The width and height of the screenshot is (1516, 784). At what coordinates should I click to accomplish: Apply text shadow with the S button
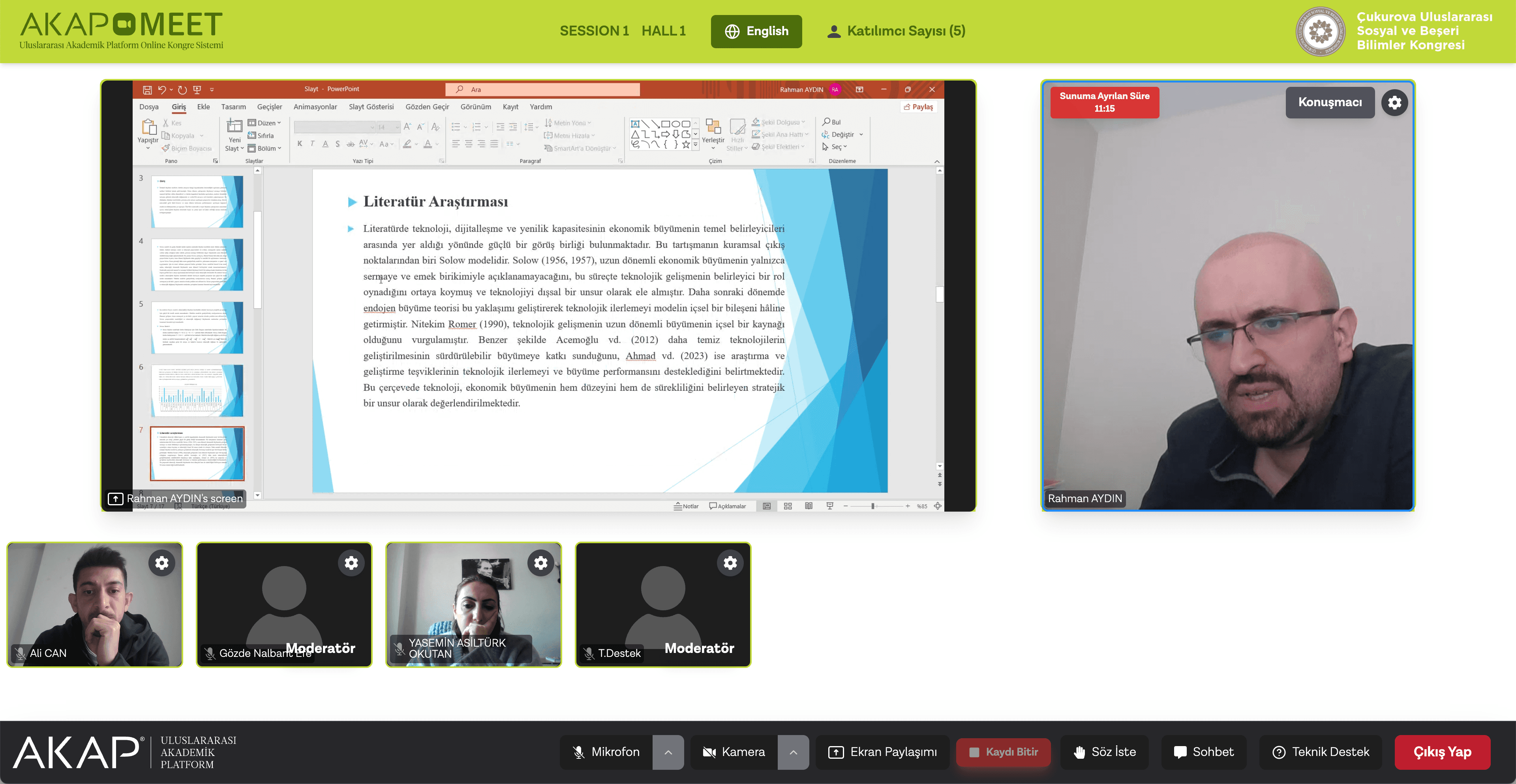click(x=337, y=144)
